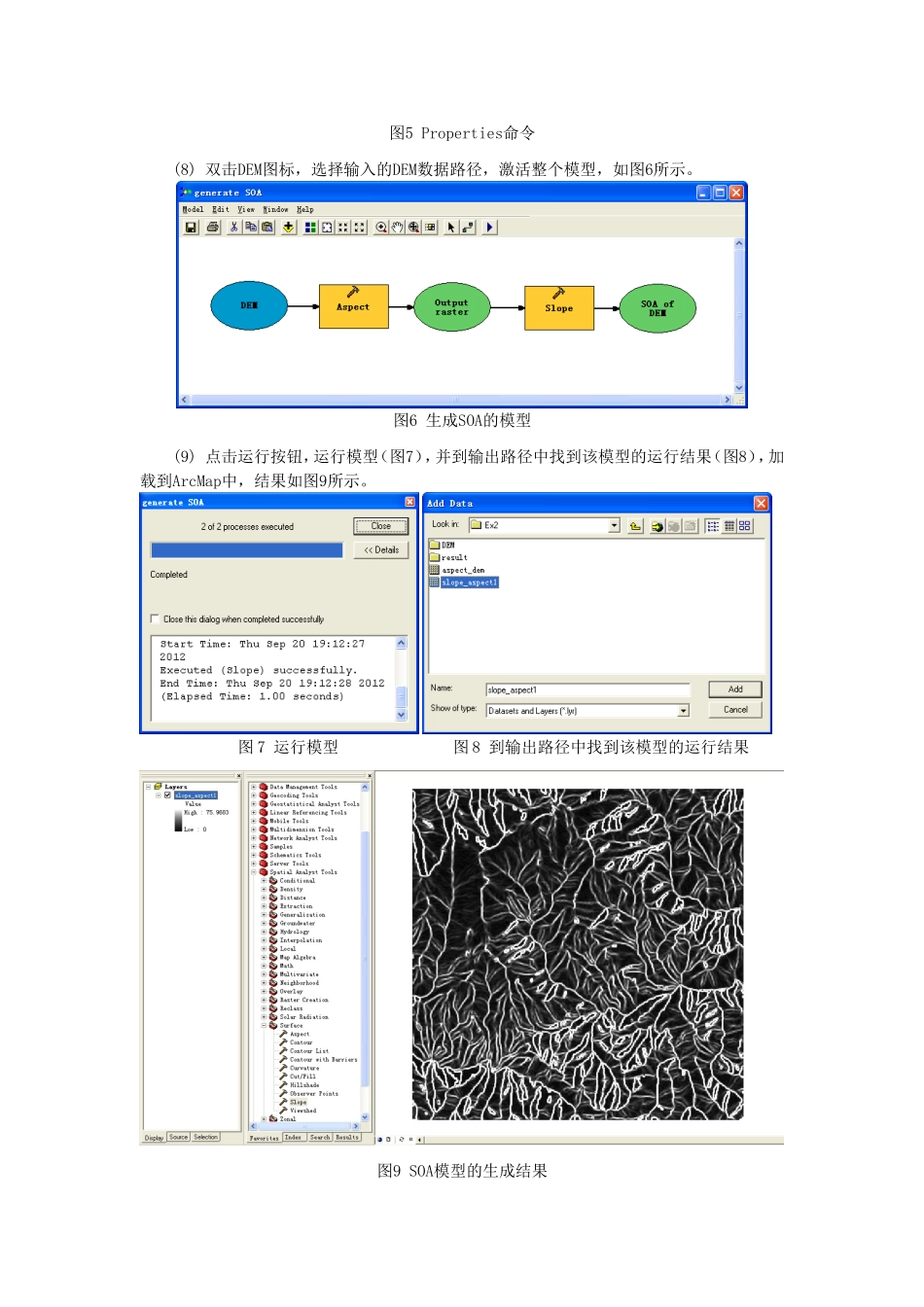Click the Auto Layout icon
The height and width of the screenshot is (1307, 924).
pyautogui.click(x=311, y=228)
